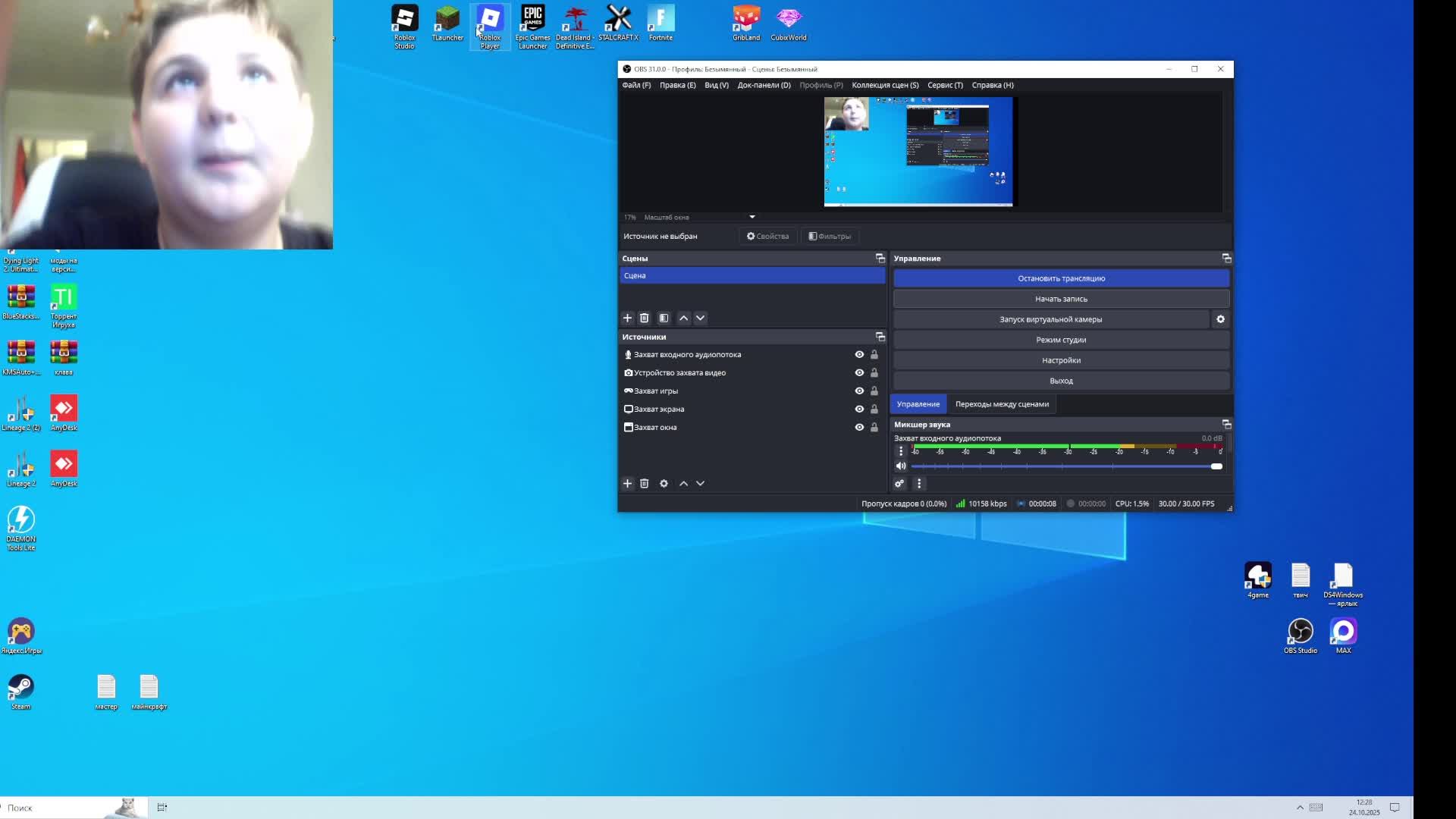Image resolution: width=1456 pixels, height=819 pixels.
Task: Toggle visibility of Захват экрана source
Action: 859,409
